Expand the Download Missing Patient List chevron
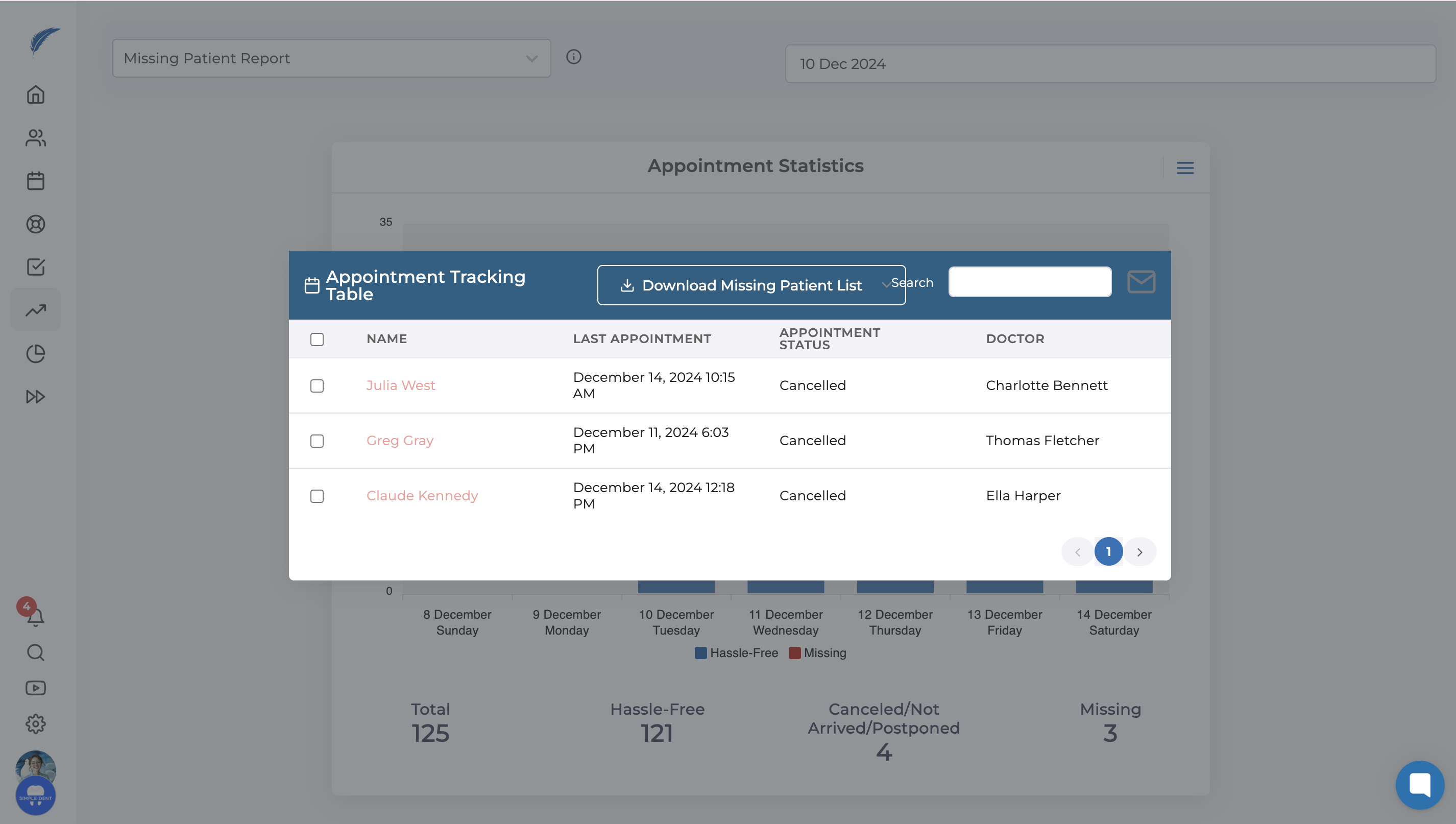Viewport: 1456px width, 824px height. [886, 285]
